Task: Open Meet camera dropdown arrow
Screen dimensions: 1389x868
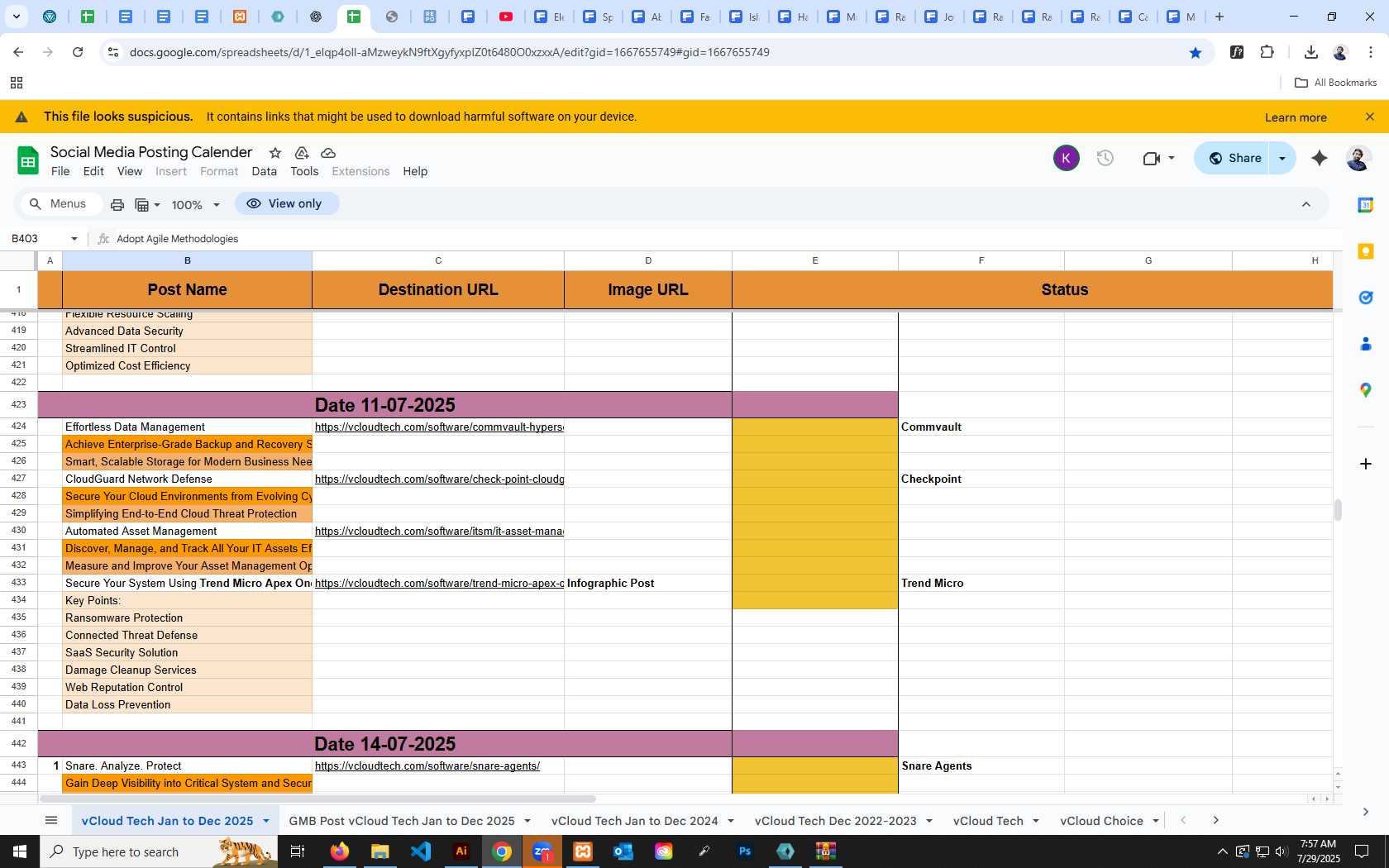Action: tap(1172, 158)
